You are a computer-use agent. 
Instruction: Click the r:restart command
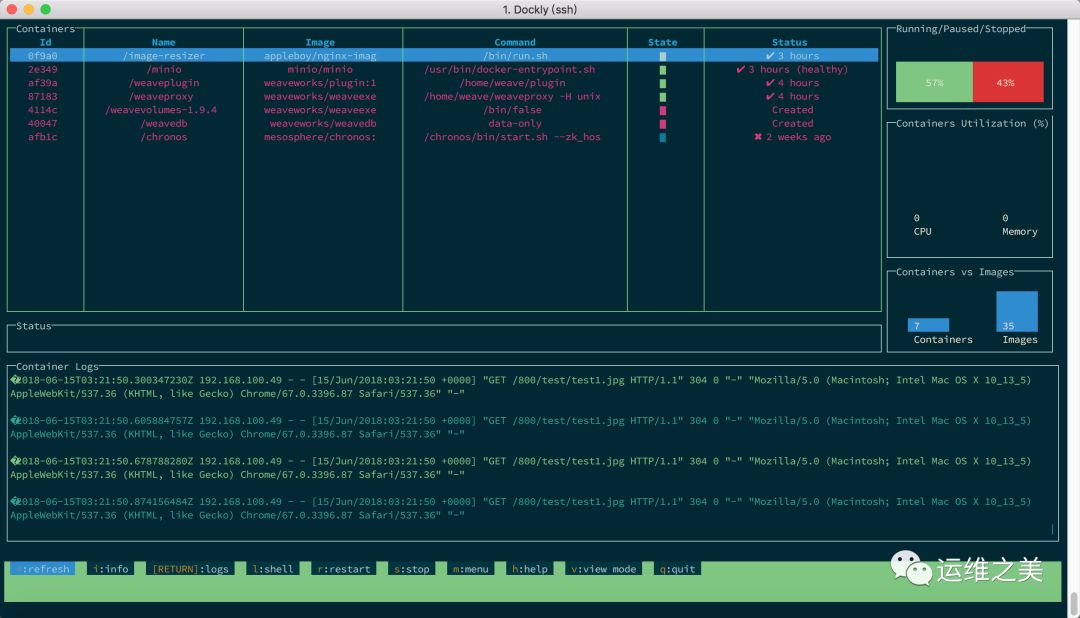(x=344, y=569)
